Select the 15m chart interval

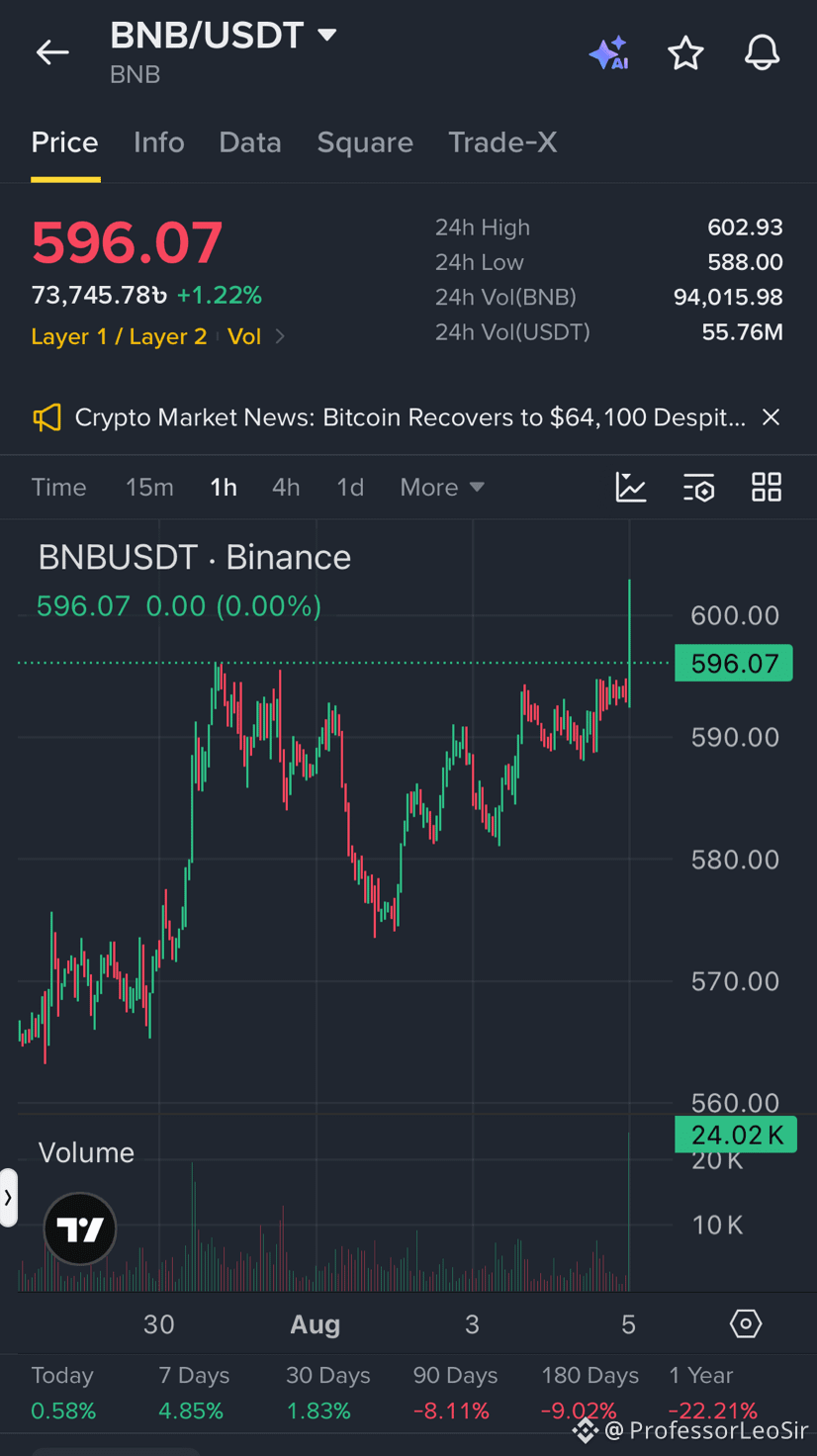[x=149, y=487]
